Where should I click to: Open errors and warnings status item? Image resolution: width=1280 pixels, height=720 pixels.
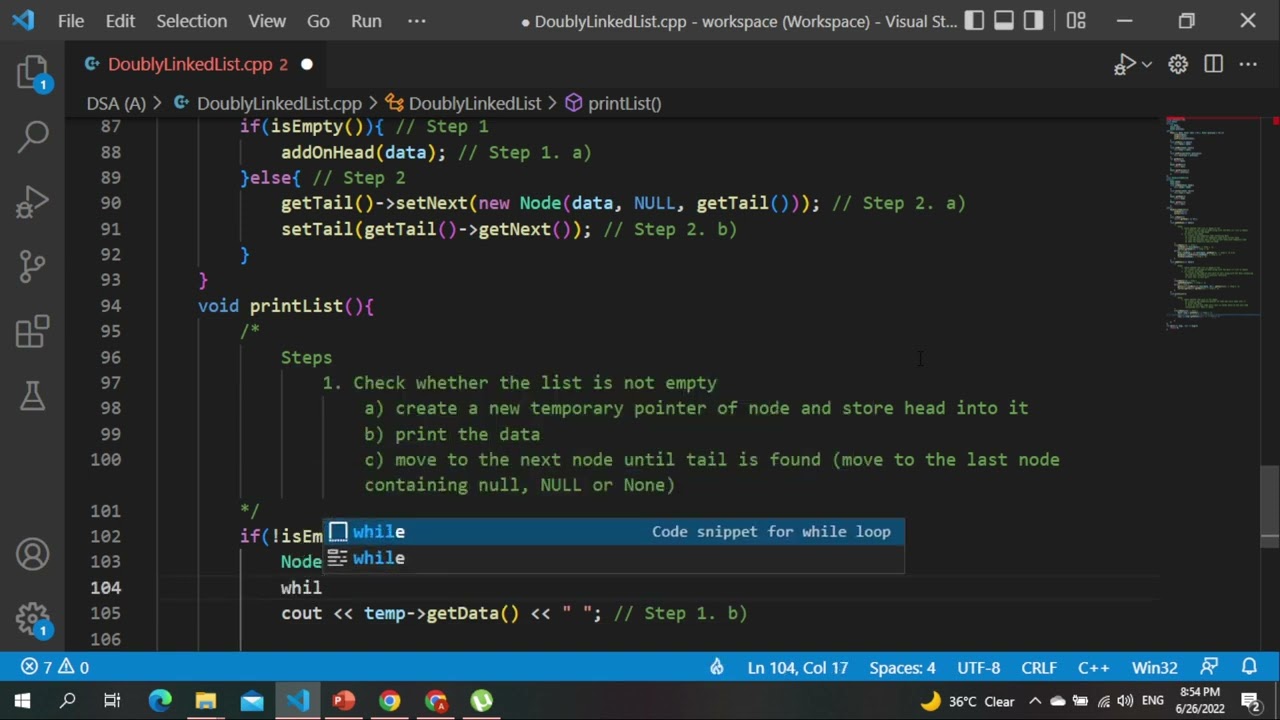(55, 667)
